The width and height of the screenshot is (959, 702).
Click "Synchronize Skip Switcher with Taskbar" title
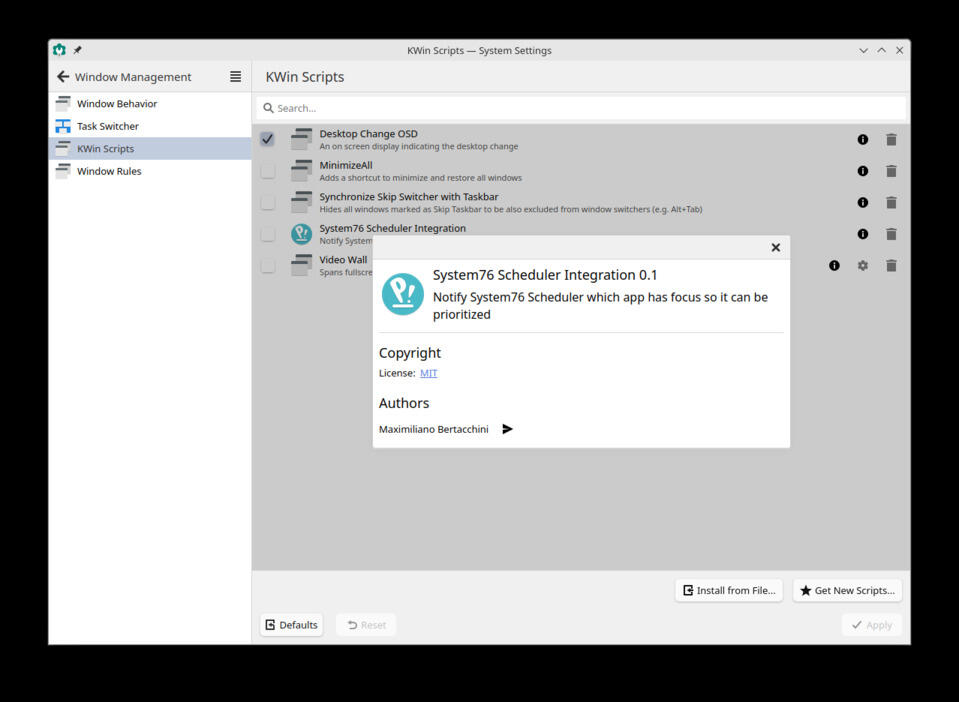point(409,196)
